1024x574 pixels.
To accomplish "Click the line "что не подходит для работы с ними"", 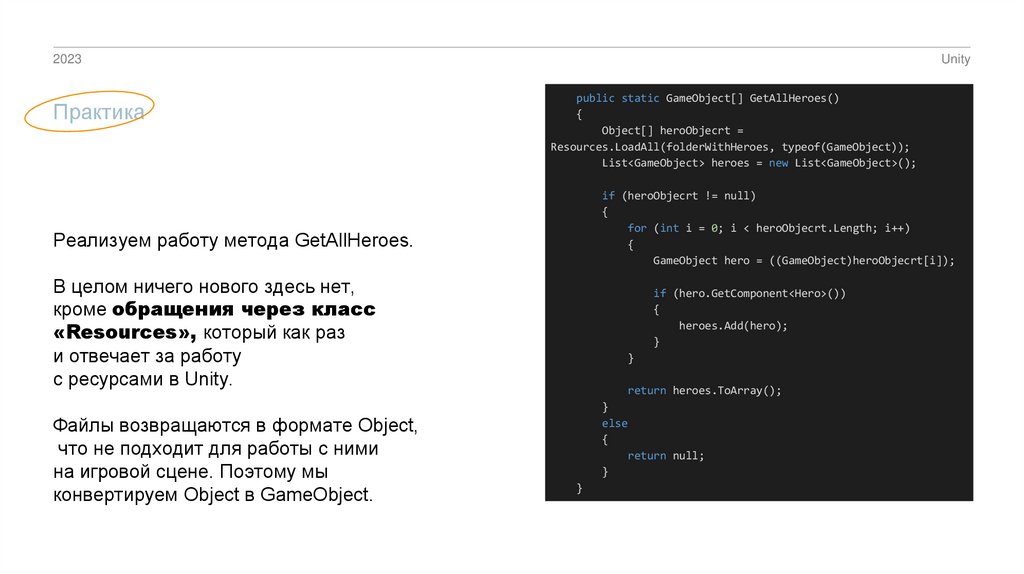I will coord(218,449).
